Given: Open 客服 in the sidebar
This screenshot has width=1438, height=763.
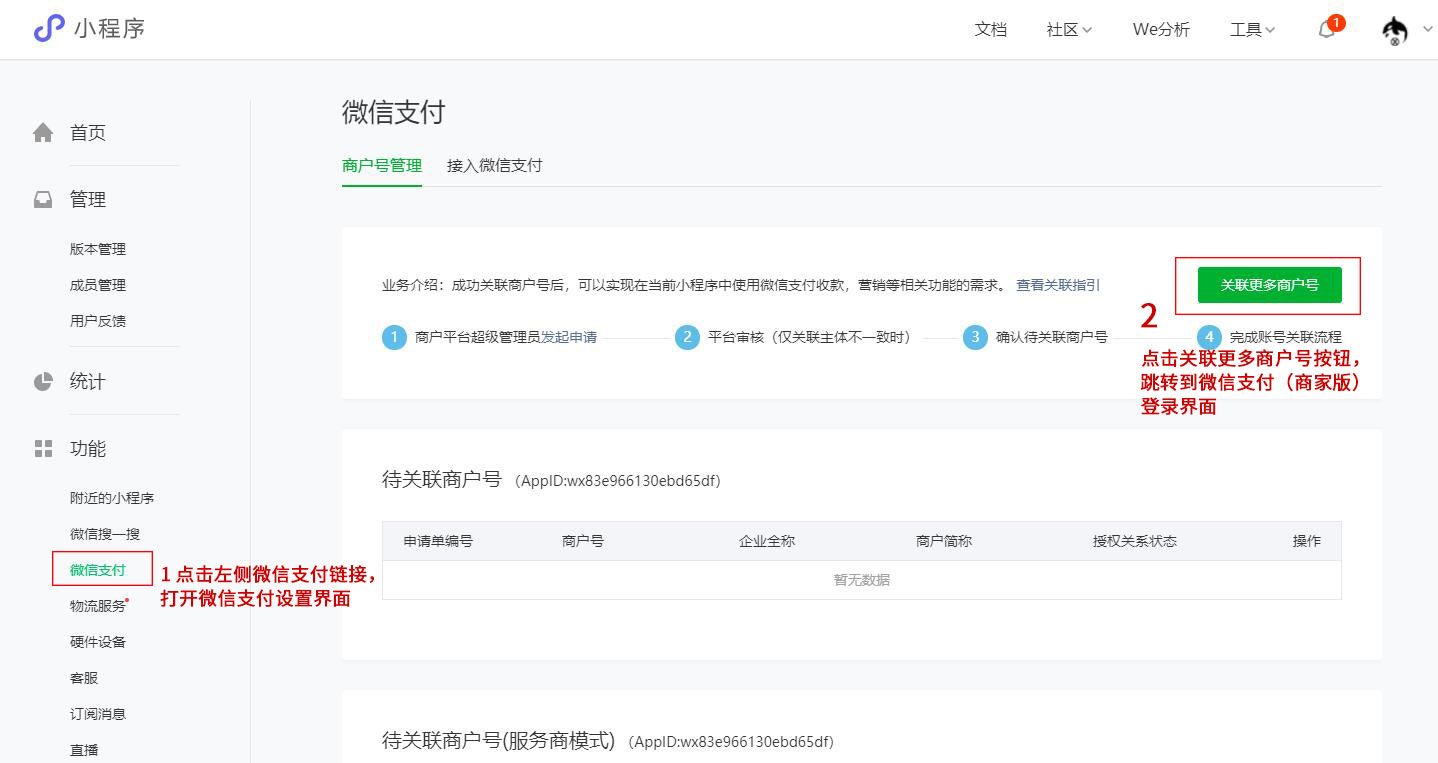Looking at the screenshot, I should (x=84, y=678).
